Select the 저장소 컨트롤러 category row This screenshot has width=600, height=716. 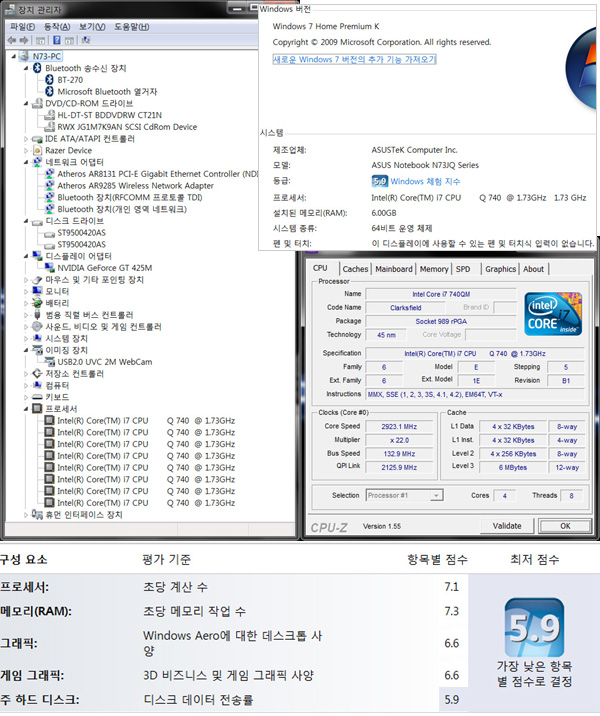(x=74, y=374)
